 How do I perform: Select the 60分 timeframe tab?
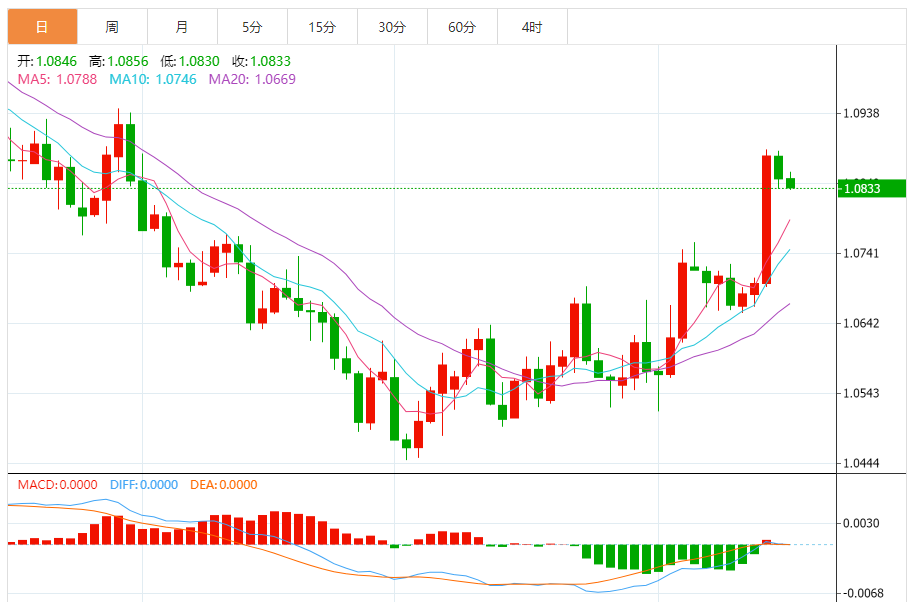tap(462, 27)
